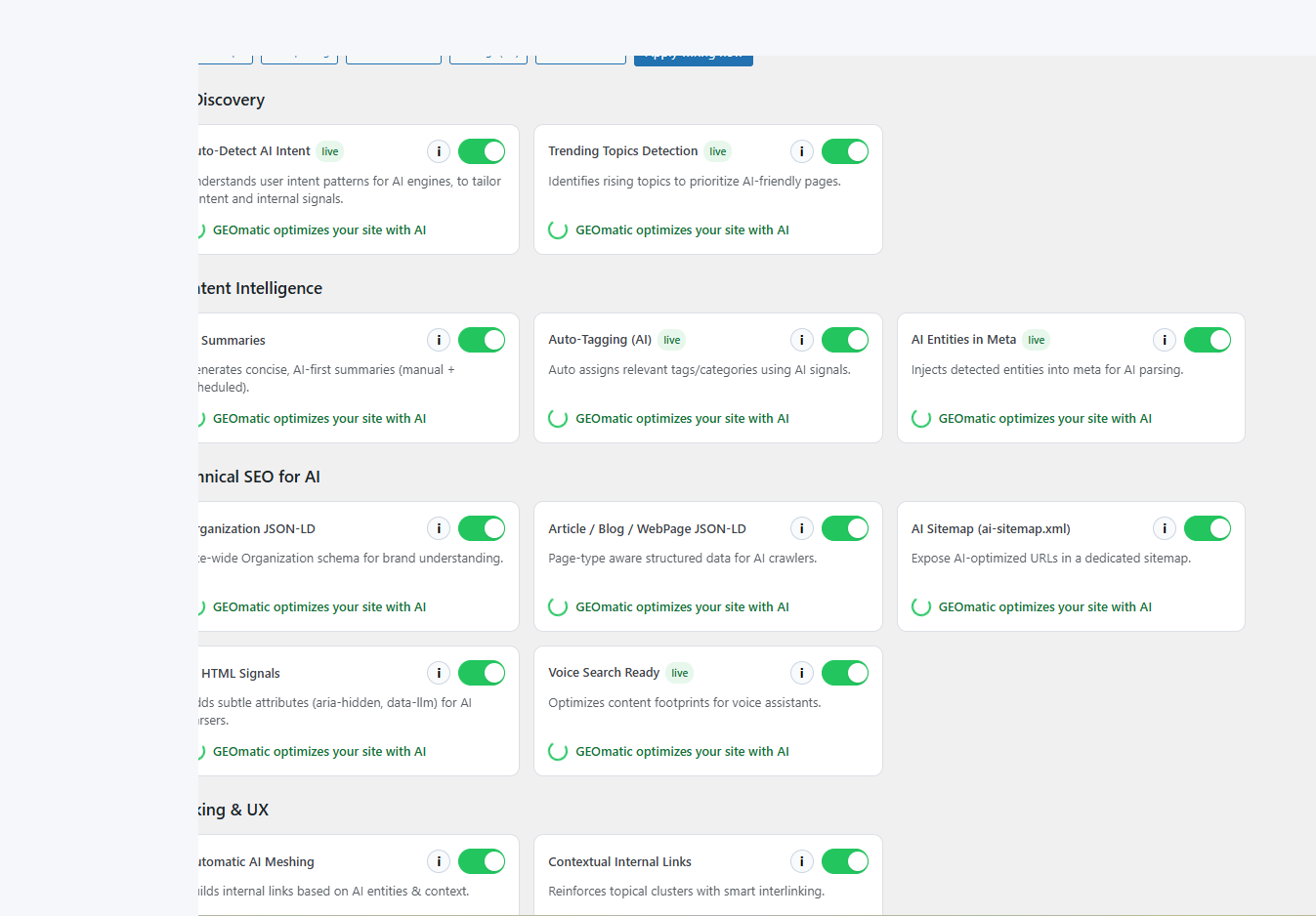Disable Automatic AI Meshing switch
The width and height of the screenshot is (1316, 916).
click(x=482, y=861)
